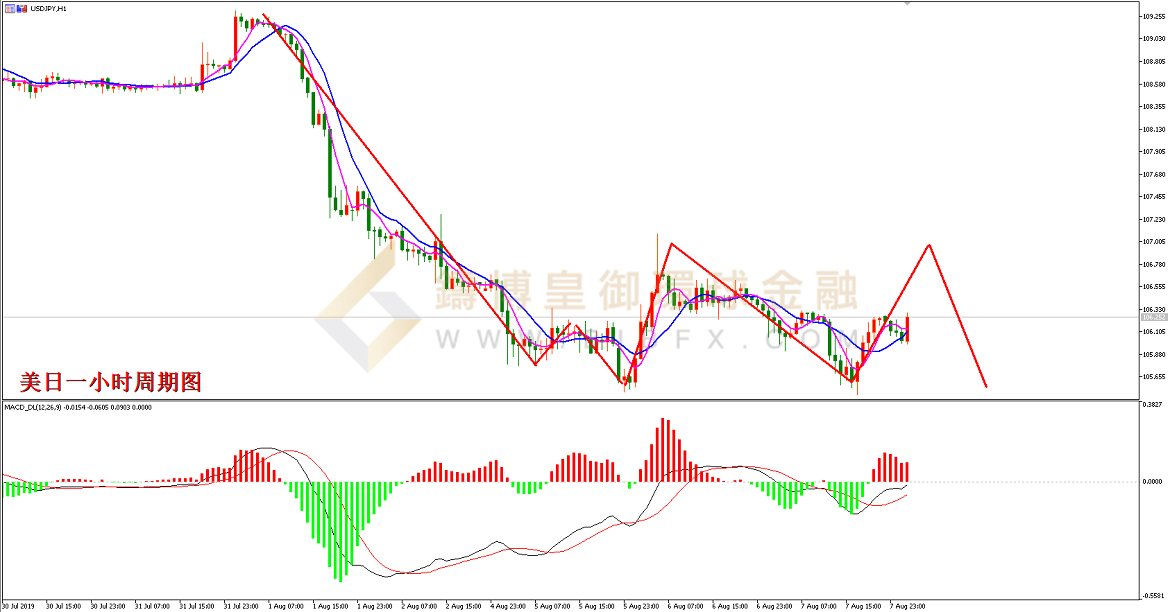
Task: Click the 109.255 price axis label
Action: 1153,16
